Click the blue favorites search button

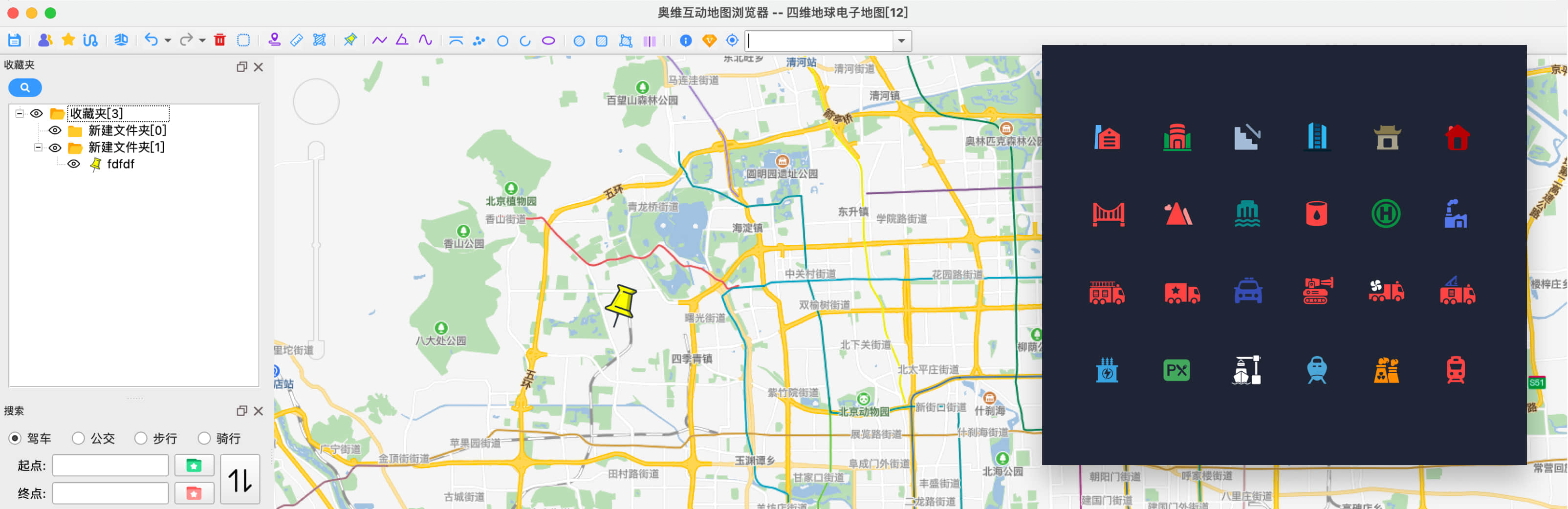click(x=25, y=87)
